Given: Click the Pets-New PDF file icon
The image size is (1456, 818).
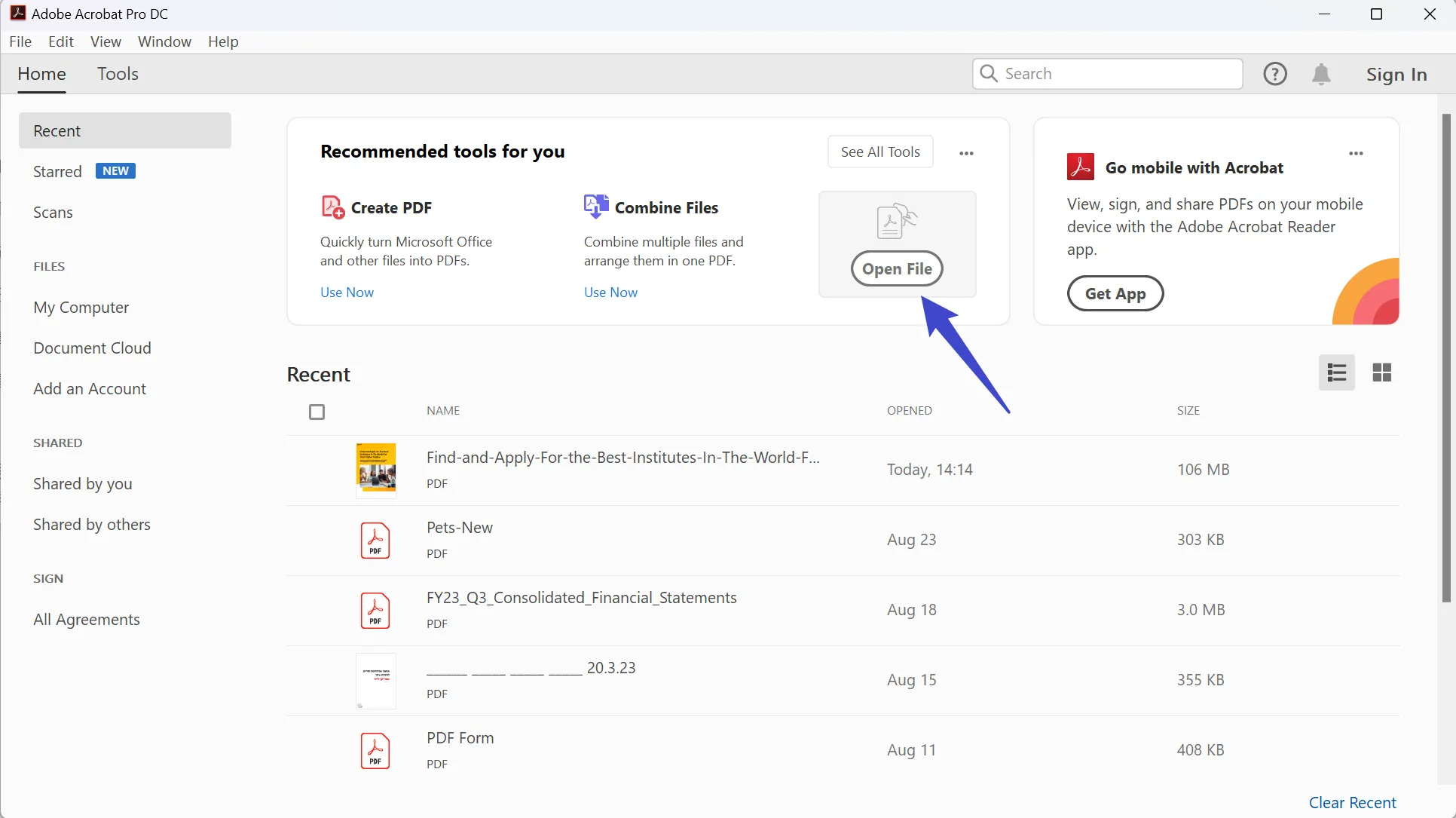Looking at the screenshot, I should tap(375, 541).
